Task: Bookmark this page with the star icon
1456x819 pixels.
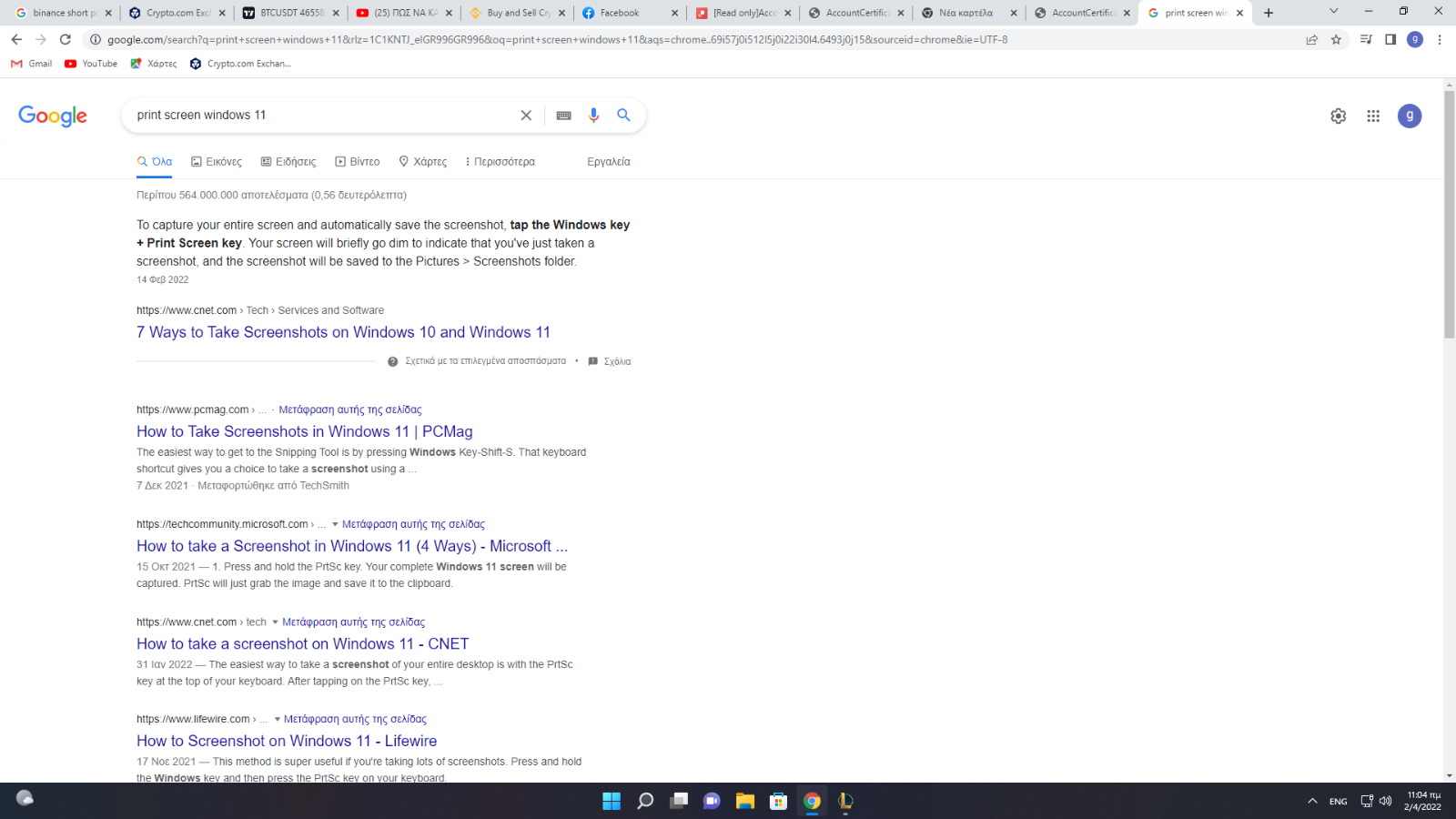Action: (1336, 39)
